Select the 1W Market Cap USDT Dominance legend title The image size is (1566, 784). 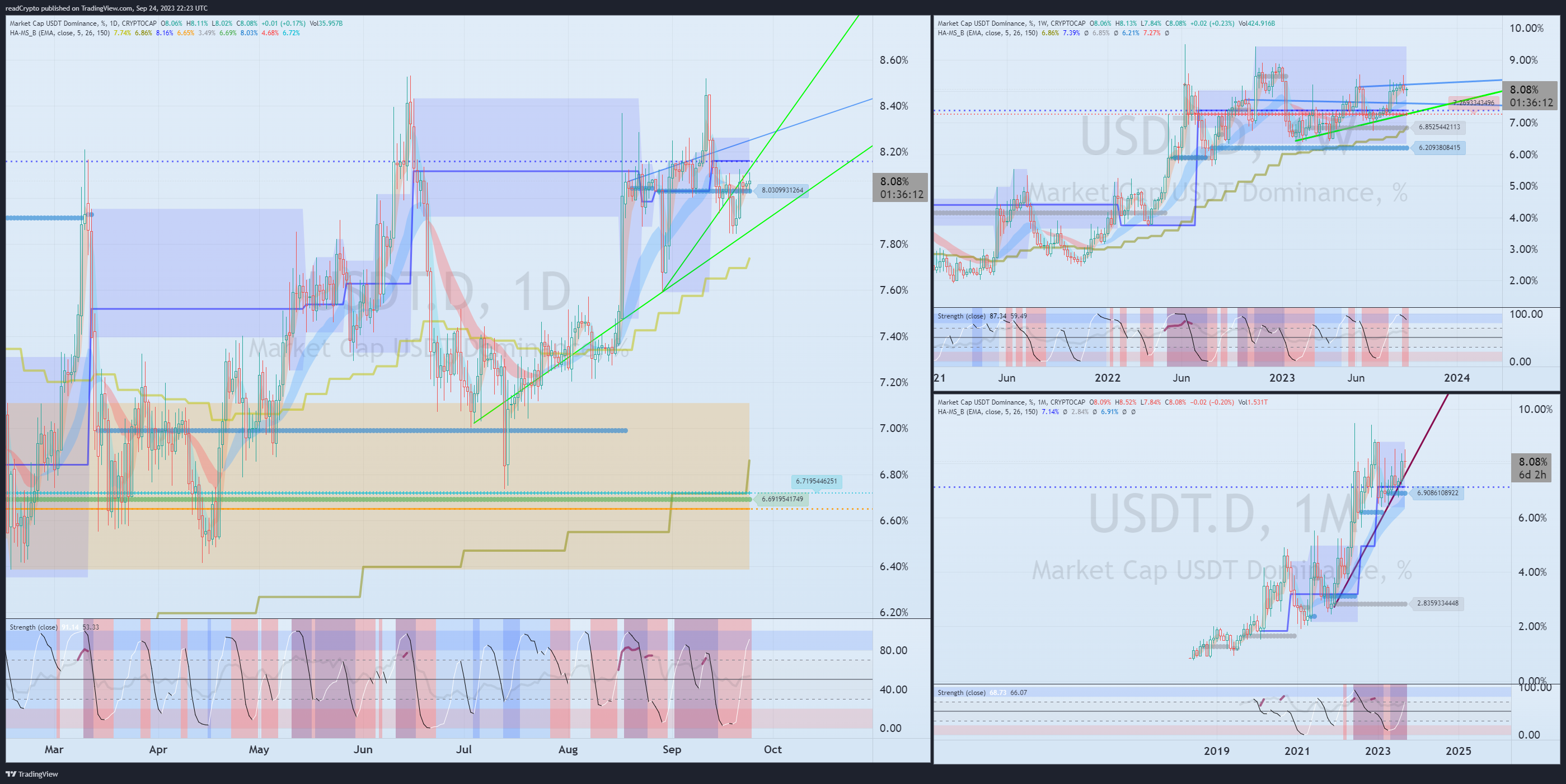(1011, 23)
